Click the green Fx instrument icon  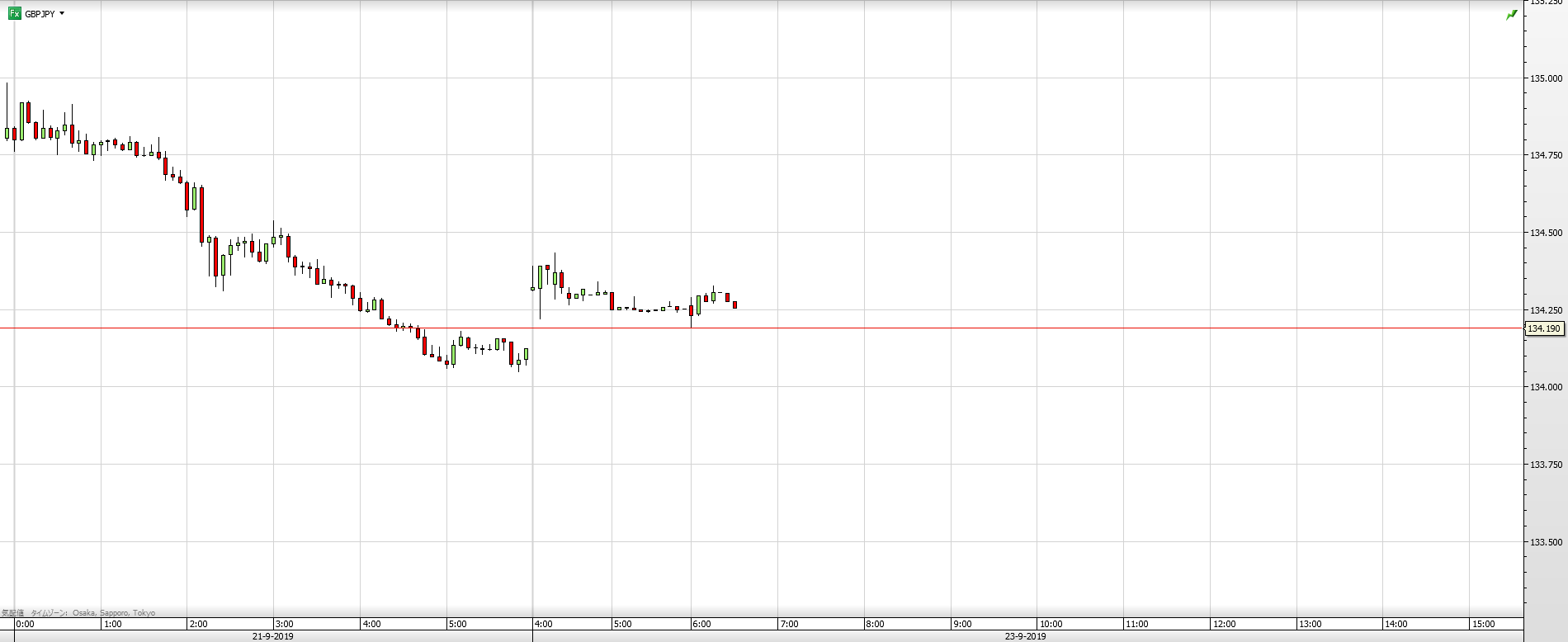click(14, 14)
